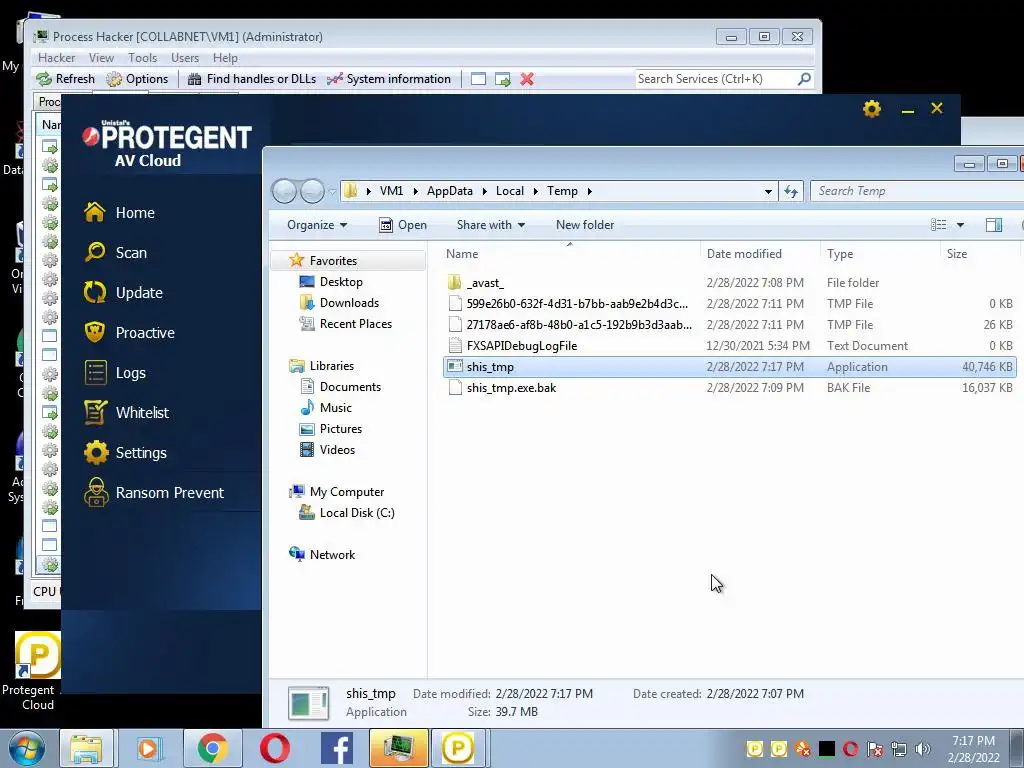The height and width of the screenshot is (768, 1024).
Task: Open Logs in Protegent sidebar
Action: (x=116, y=372)
